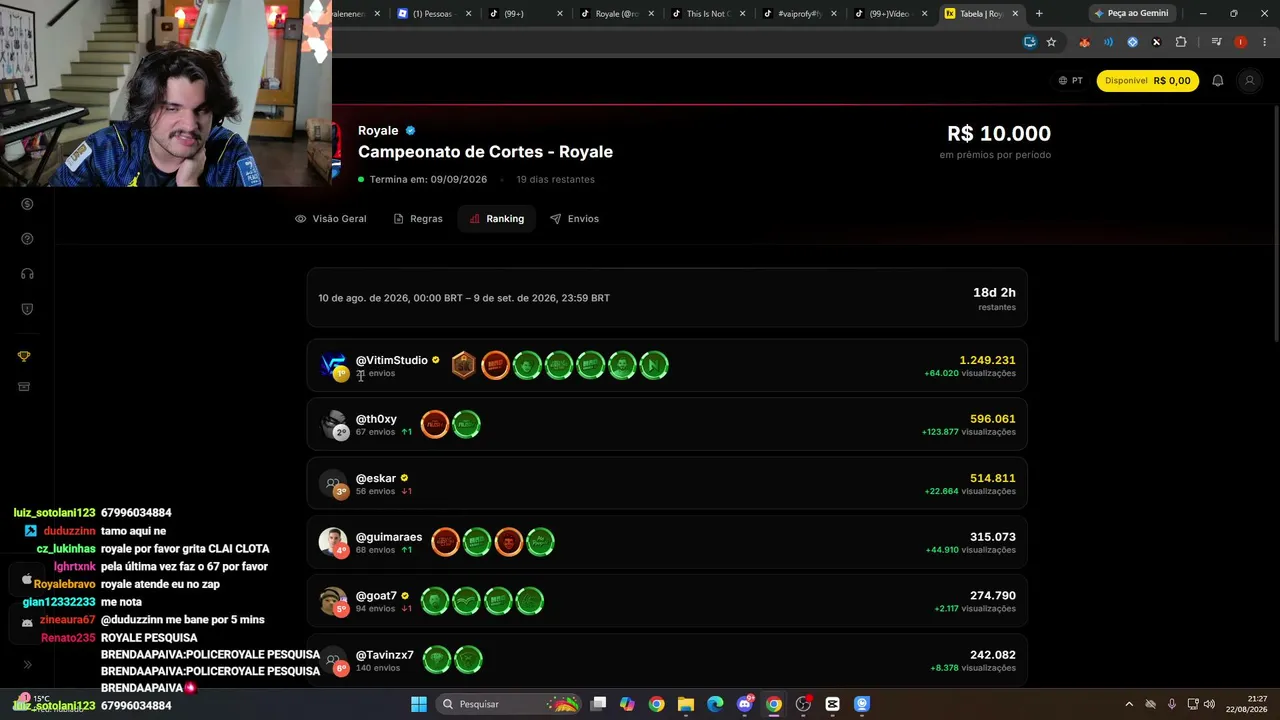Open the Chrome extensions puzzle icon
Screen dimensions: 1280x720
coord(1181,42)
